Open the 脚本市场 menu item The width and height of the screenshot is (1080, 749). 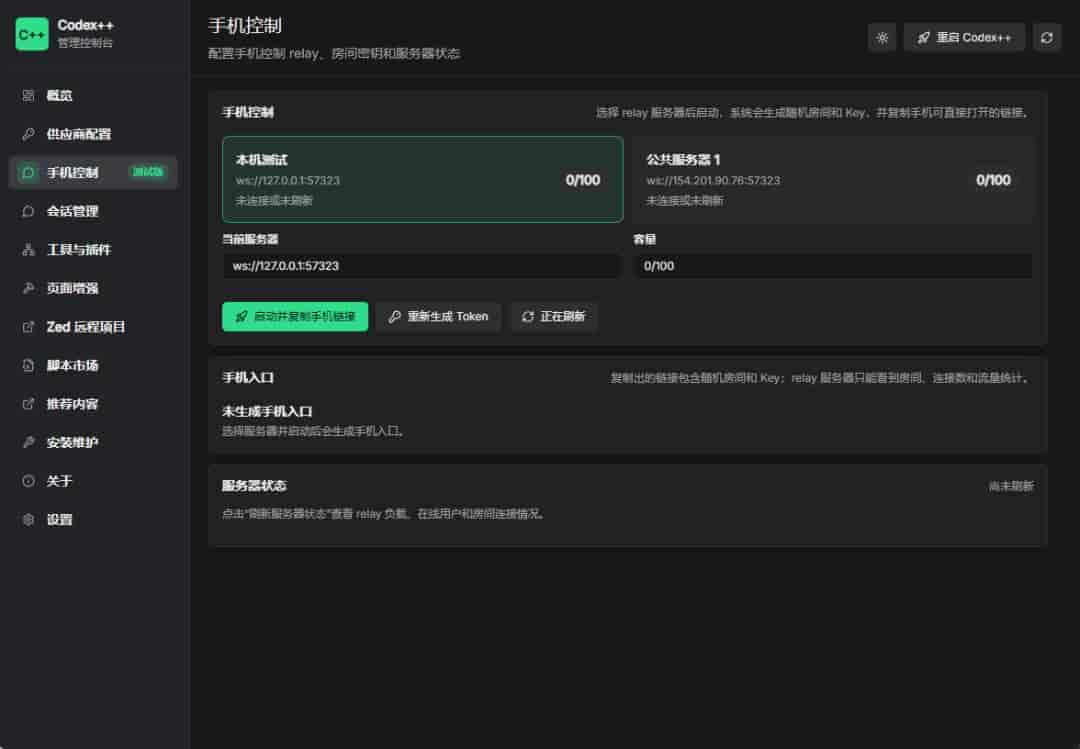tap(93, 366)
